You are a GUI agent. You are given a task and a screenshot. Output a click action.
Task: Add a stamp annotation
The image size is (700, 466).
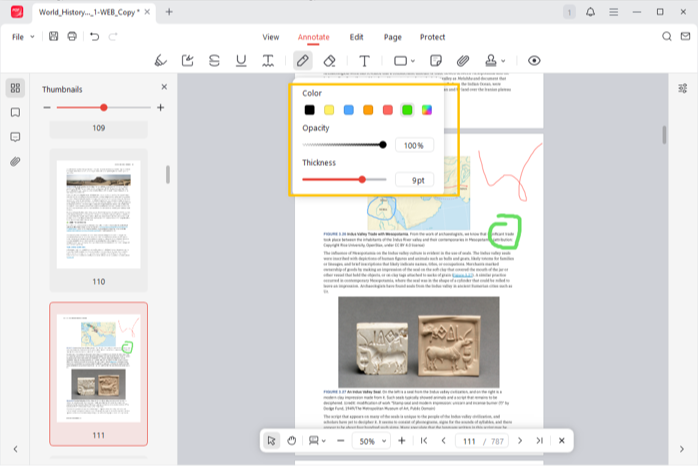coord(491,61)
